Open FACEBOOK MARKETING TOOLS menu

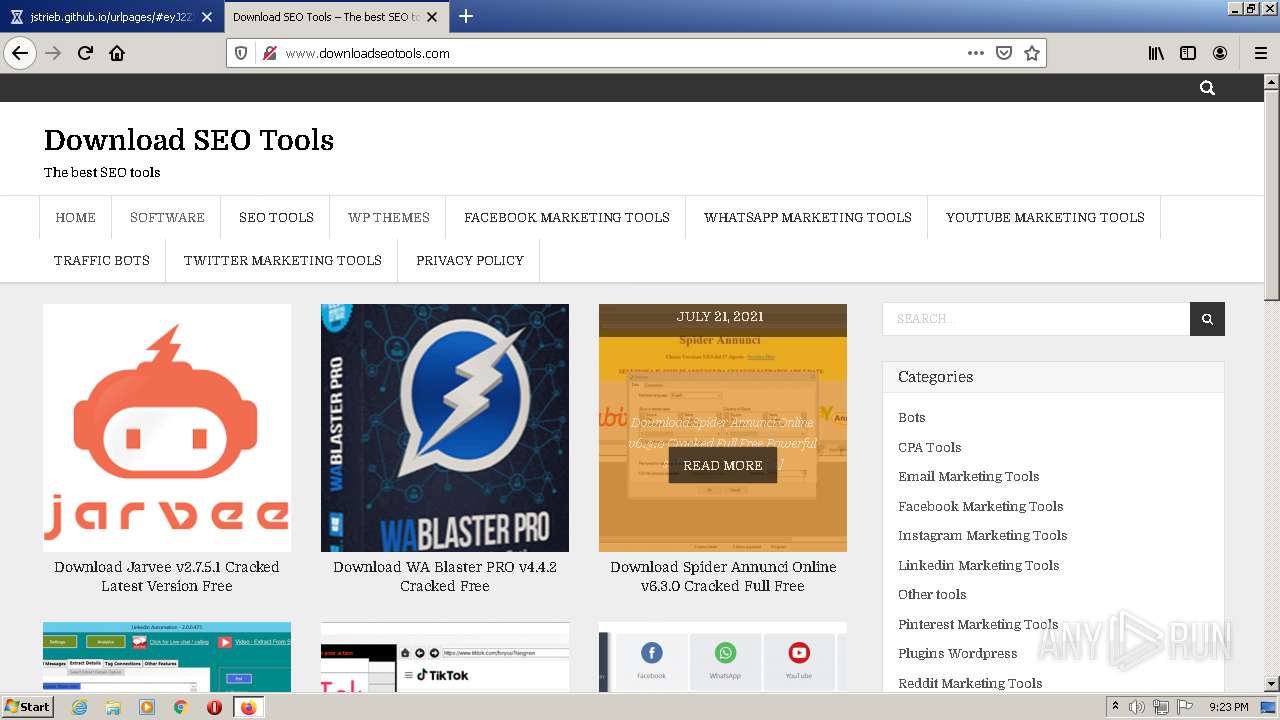(x=567, y=217)
